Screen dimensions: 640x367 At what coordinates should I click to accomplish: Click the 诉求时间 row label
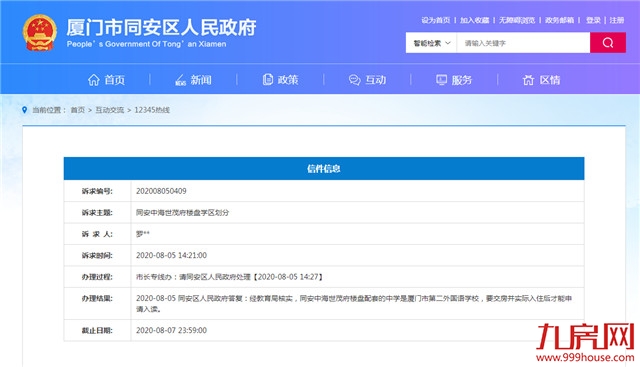pos(97,256)
